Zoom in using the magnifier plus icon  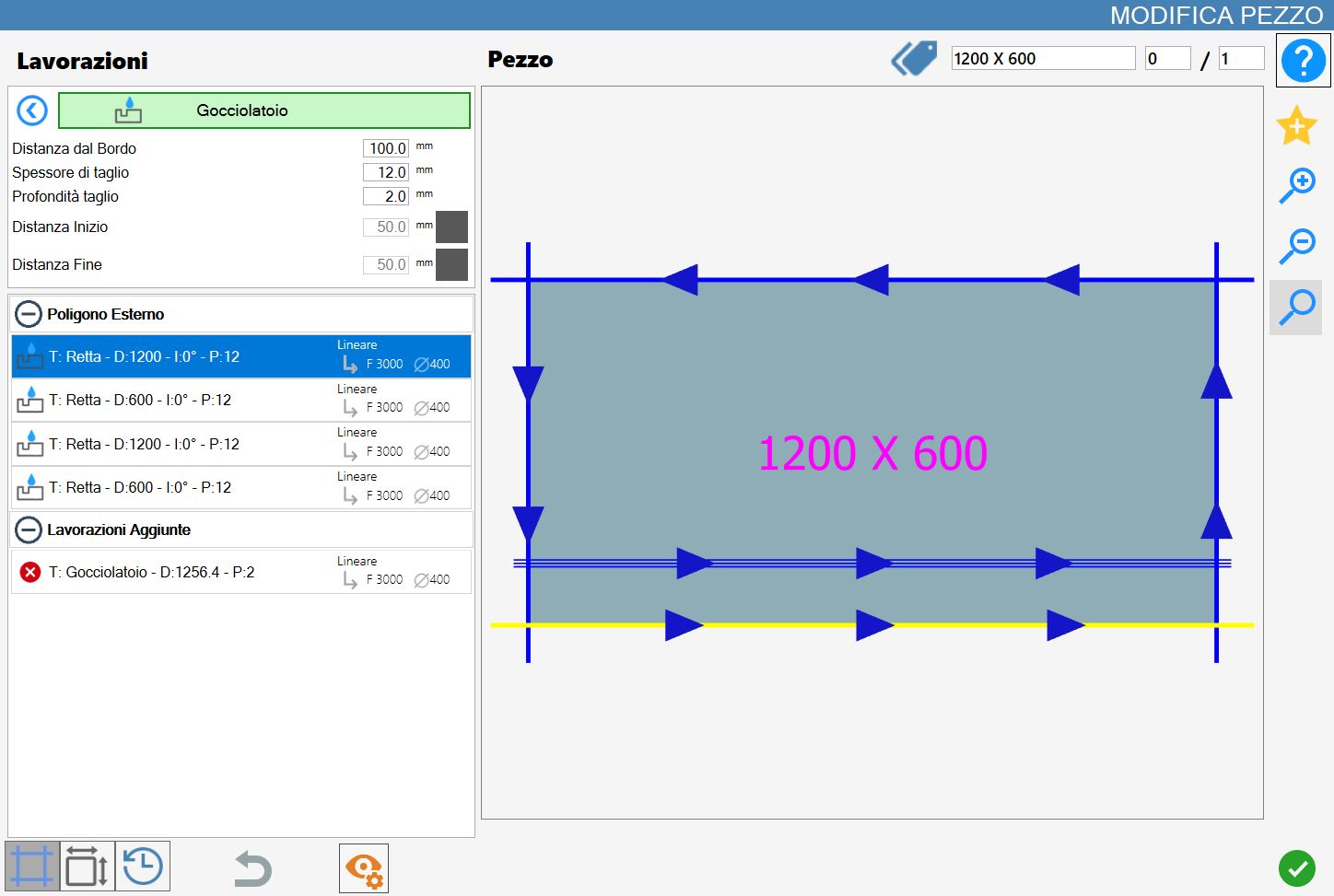click(1297, 185)
